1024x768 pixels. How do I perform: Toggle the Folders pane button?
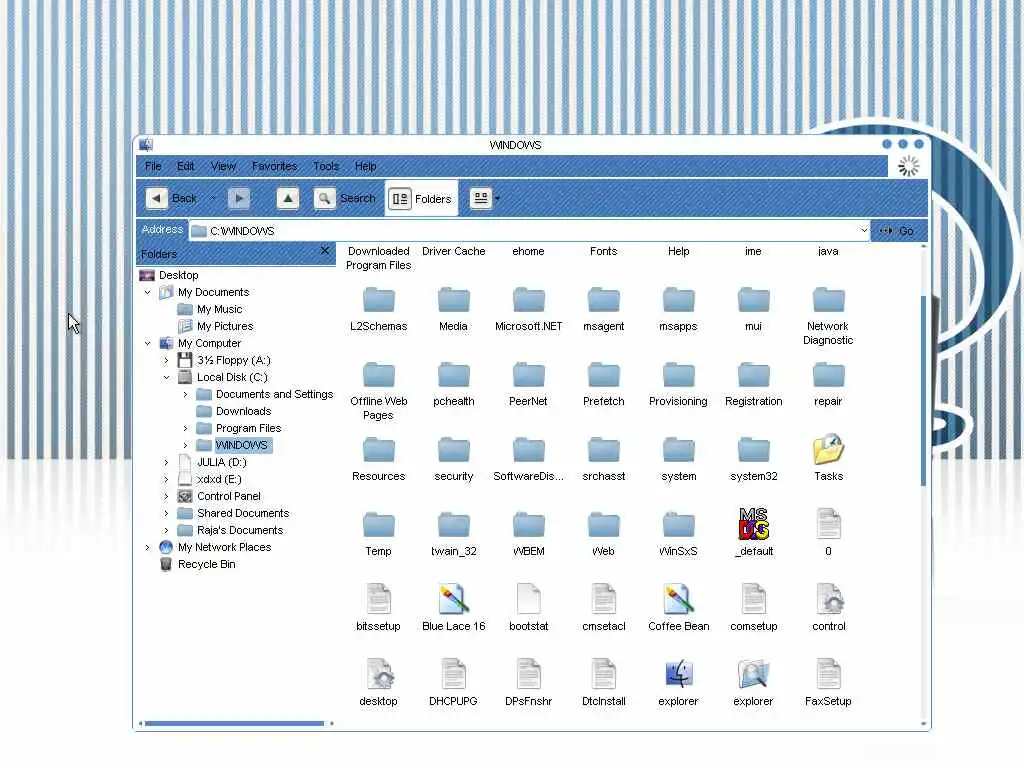click(x=421, y=199)
